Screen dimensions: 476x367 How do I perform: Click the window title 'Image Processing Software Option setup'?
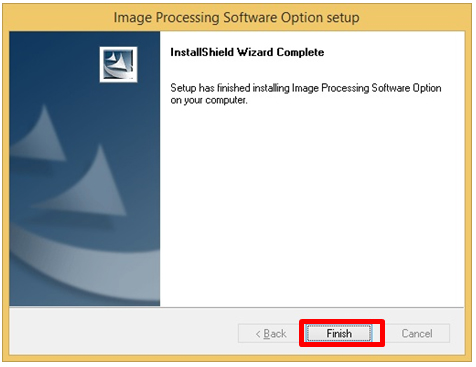pyautogui.click(x=236, y=17)
